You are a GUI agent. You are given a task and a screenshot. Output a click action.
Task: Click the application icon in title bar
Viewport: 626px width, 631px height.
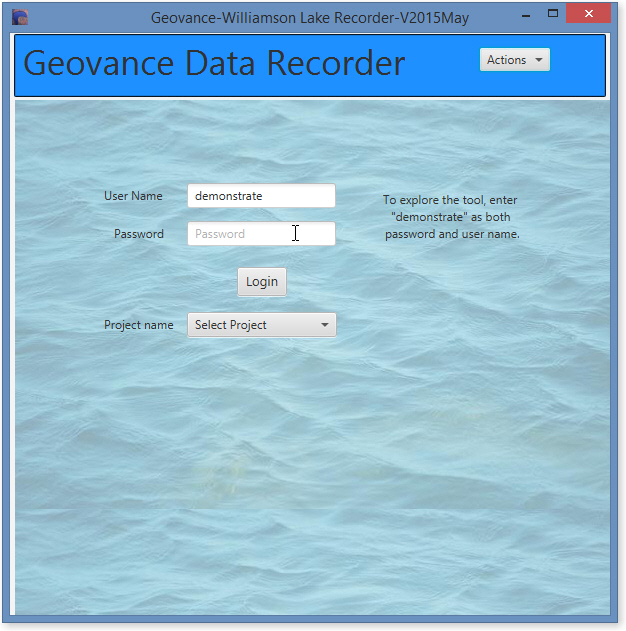[x=20, y=18]
